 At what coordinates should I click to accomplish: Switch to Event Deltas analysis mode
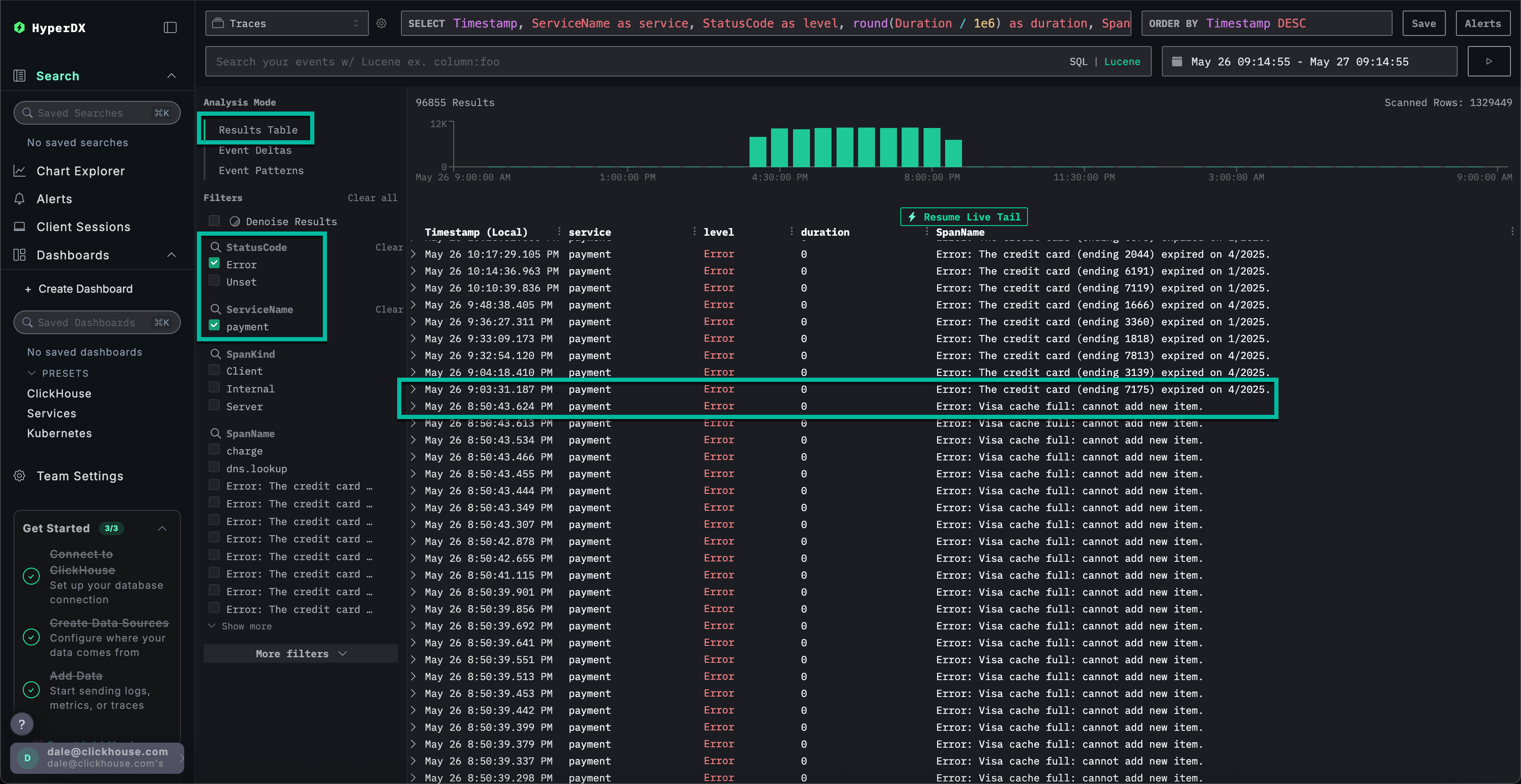point(255,150)
